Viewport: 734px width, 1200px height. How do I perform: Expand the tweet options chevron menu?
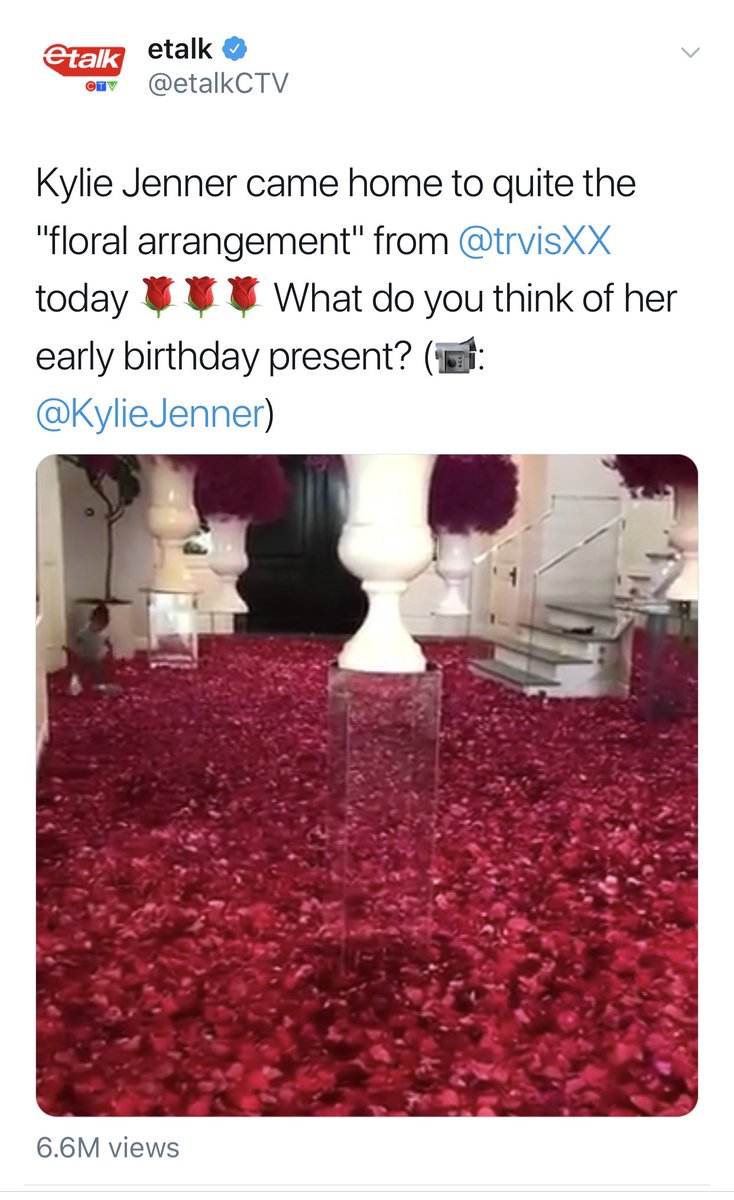[x=690, y=51]
